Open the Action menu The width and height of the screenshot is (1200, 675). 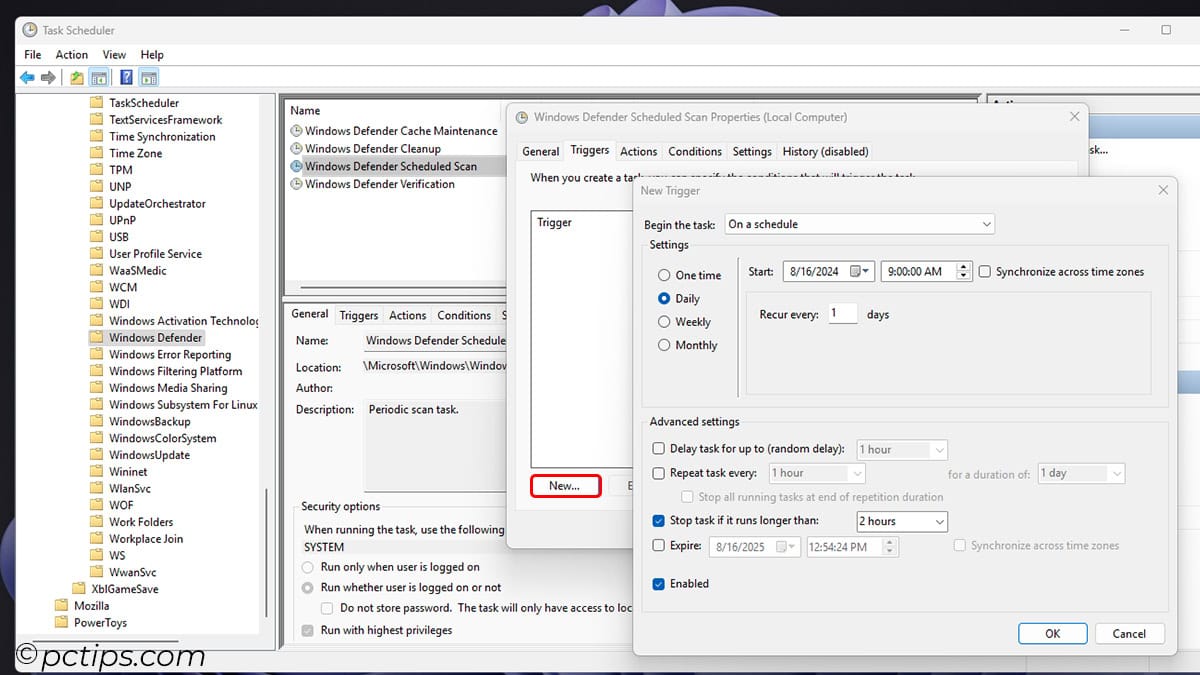point(71,54)
